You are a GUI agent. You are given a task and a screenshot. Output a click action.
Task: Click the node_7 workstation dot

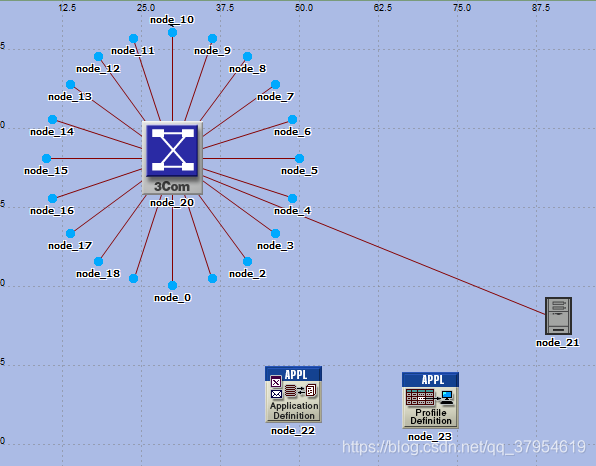(x=276, y=84)
